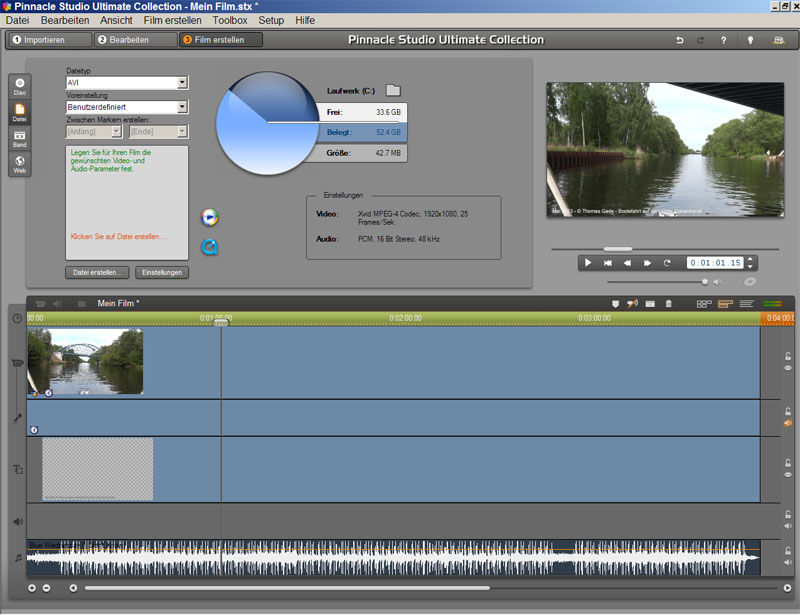Select the Band (tape) output icon
This screenshot has height=615, width=800.
coord(19,138)
